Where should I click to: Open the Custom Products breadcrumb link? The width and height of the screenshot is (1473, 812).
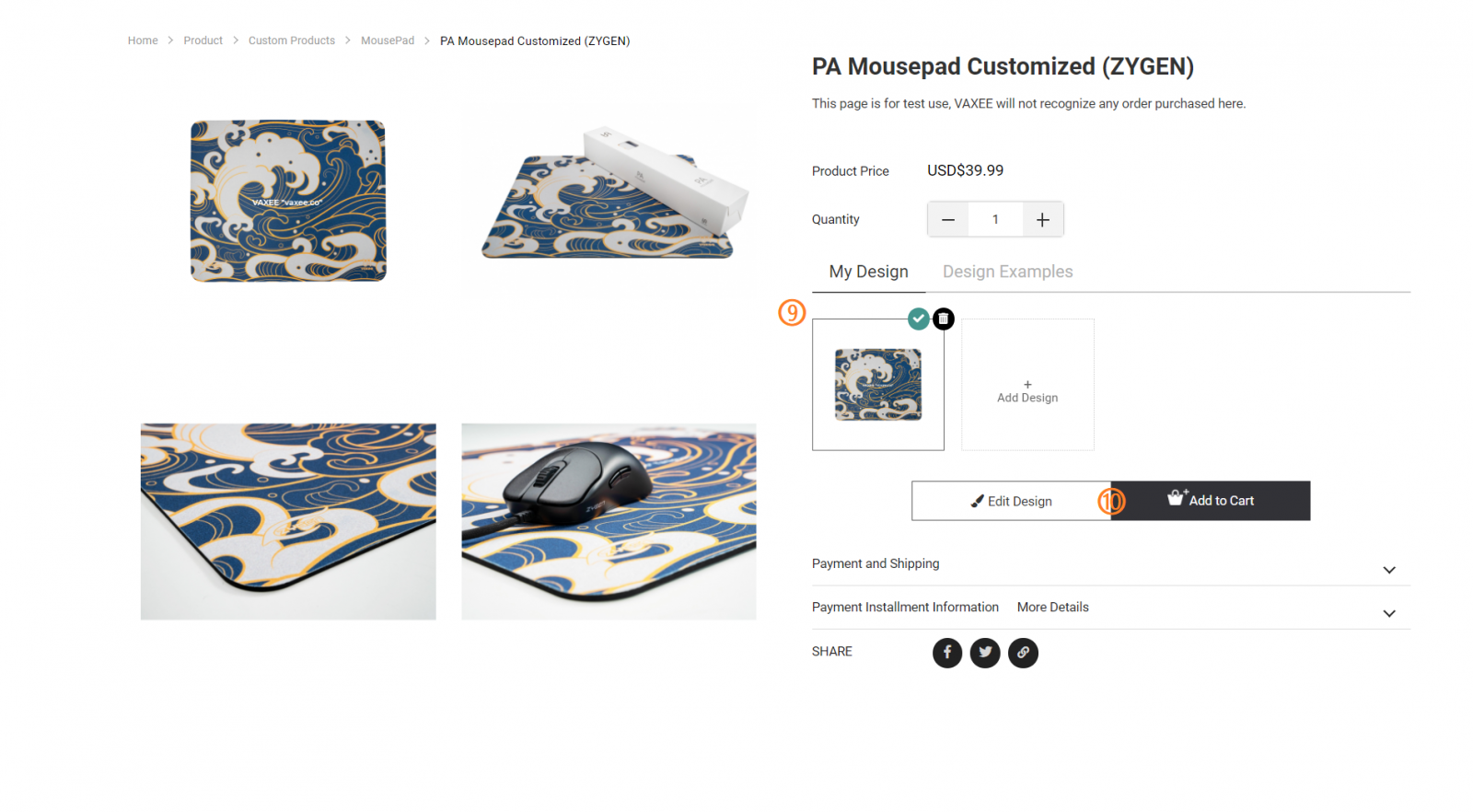coord(292,41)
